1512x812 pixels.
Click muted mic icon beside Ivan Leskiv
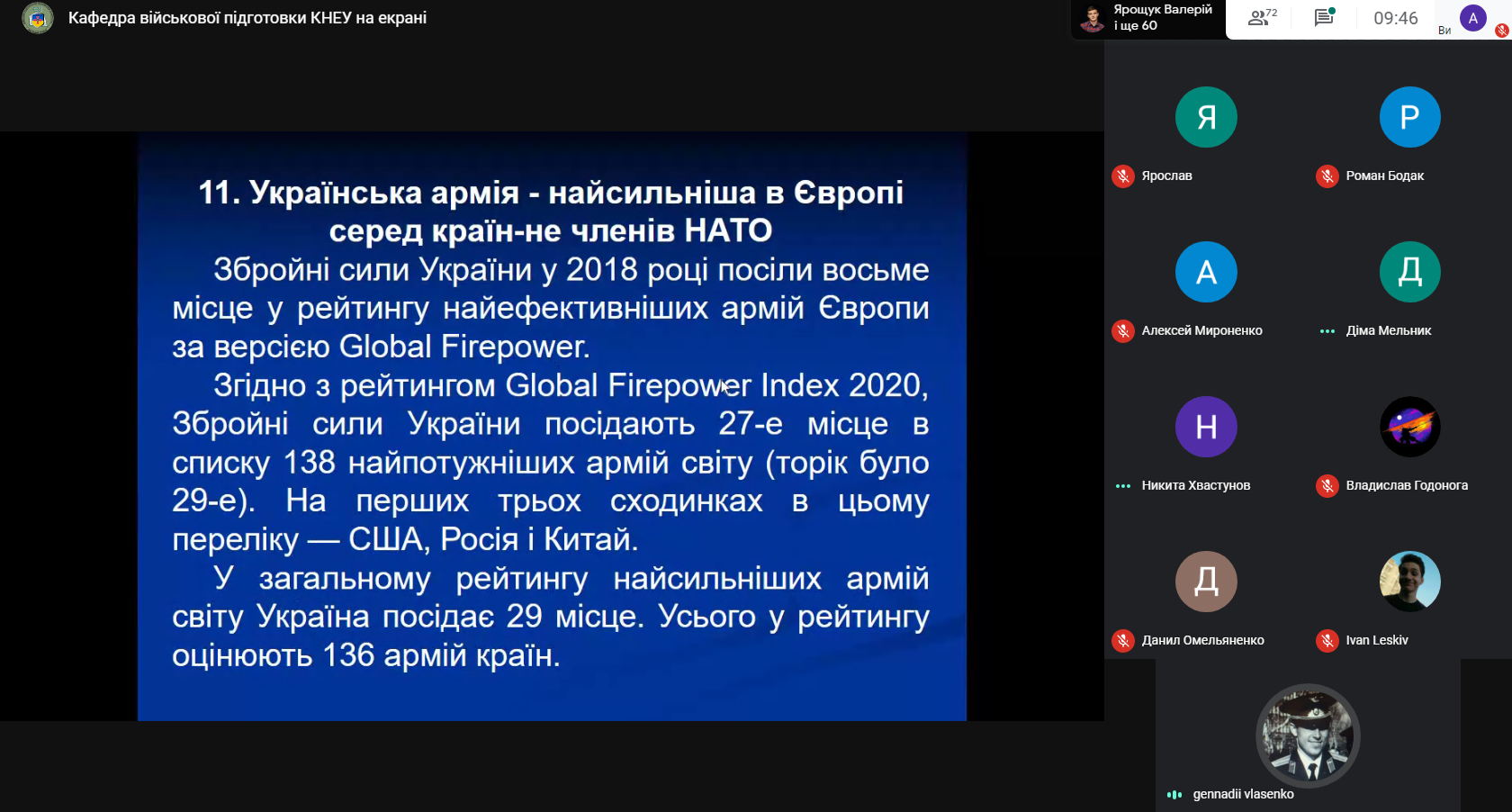[1327, 641]
